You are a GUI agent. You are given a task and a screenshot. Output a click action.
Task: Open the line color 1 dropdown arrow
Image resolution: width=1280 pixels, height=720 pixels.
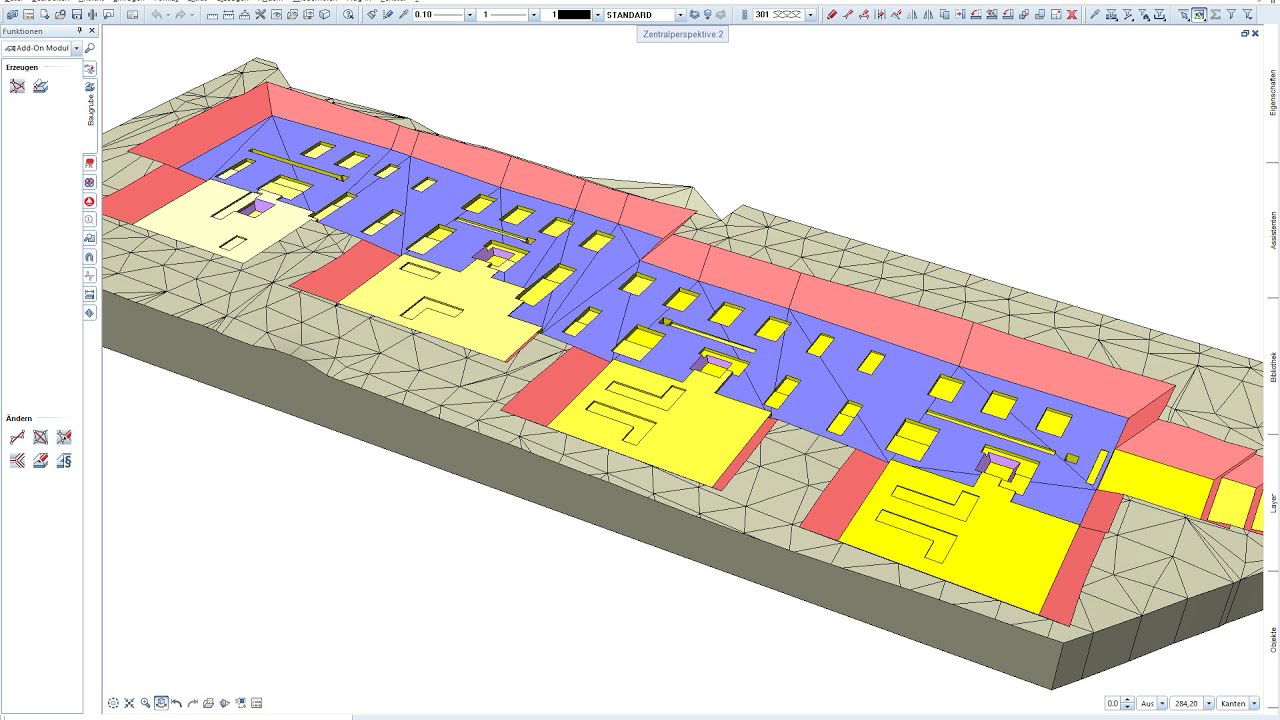(598, 15)
